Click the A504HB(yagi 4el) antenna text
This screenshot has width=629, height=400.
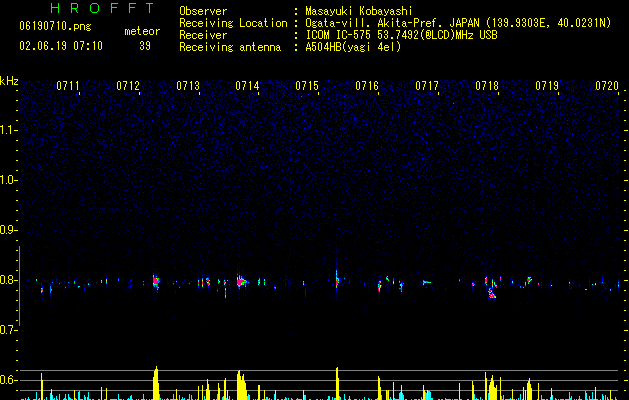pos(353,47)
